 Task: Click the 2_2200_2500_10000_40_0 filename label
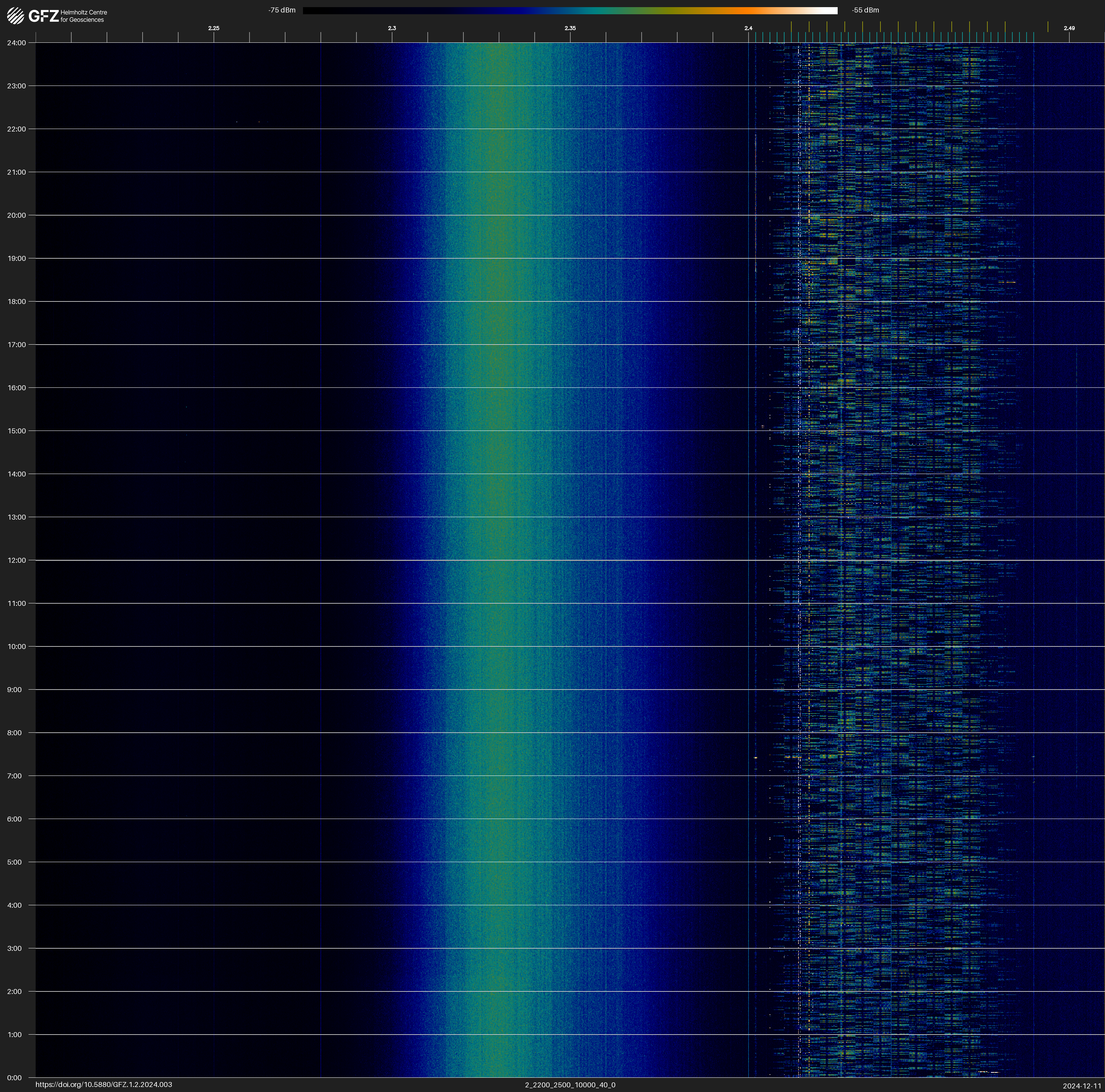(x=570, y=1085)
